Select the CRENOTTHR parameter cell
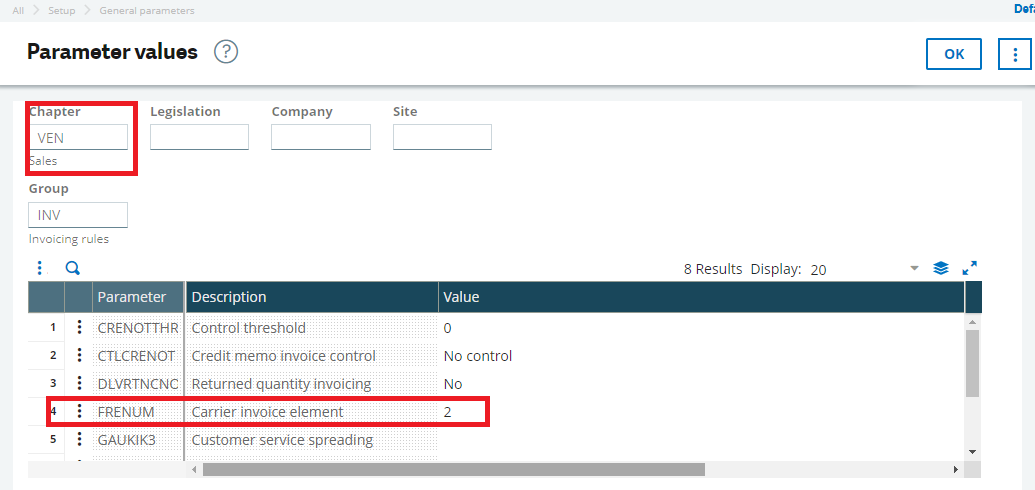This screenshot has height=490, width=1035. [x=139, y=327]
